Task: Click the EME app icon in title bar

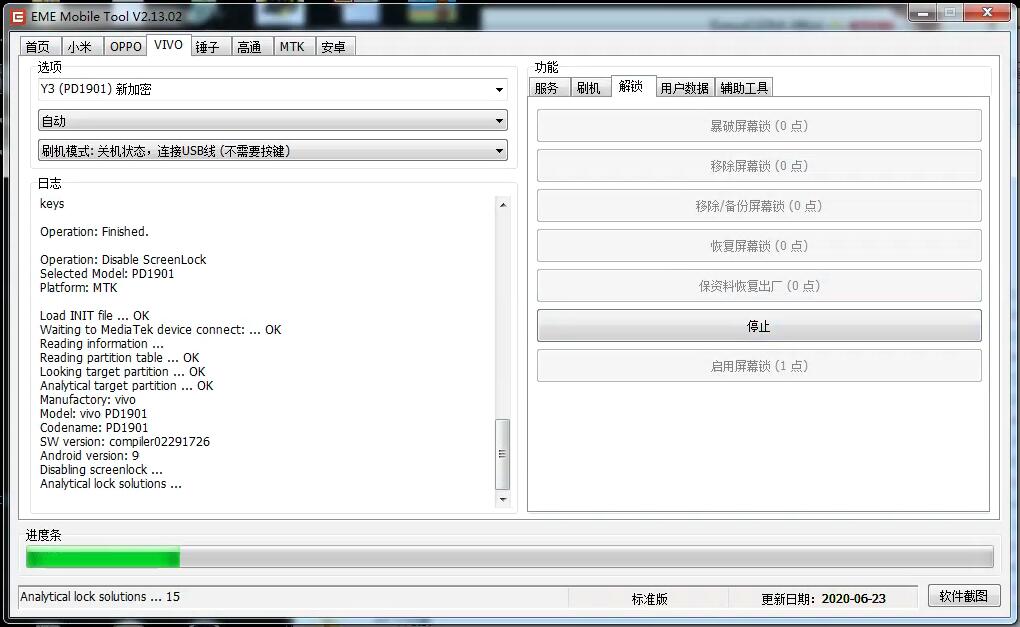Action: pos(18,16)
